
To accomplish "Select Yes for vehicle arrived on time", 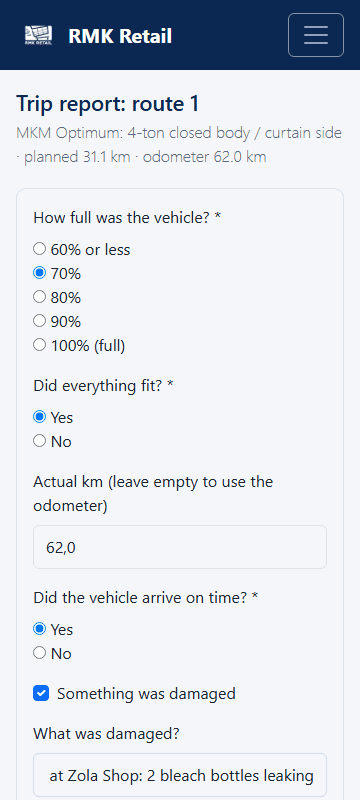I will [x=39, y=629].
